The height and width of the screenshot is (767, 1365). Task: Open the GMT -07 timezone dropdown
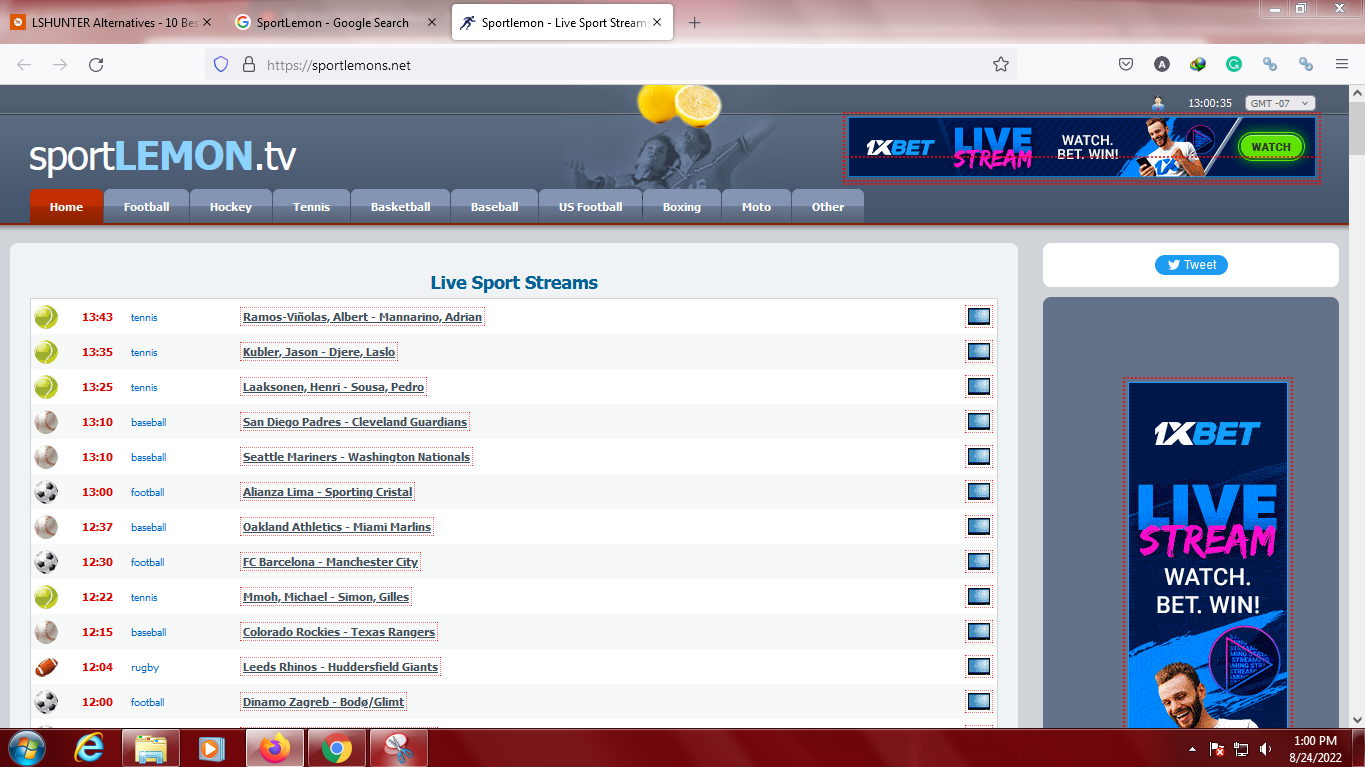[x=1280, y=103]
